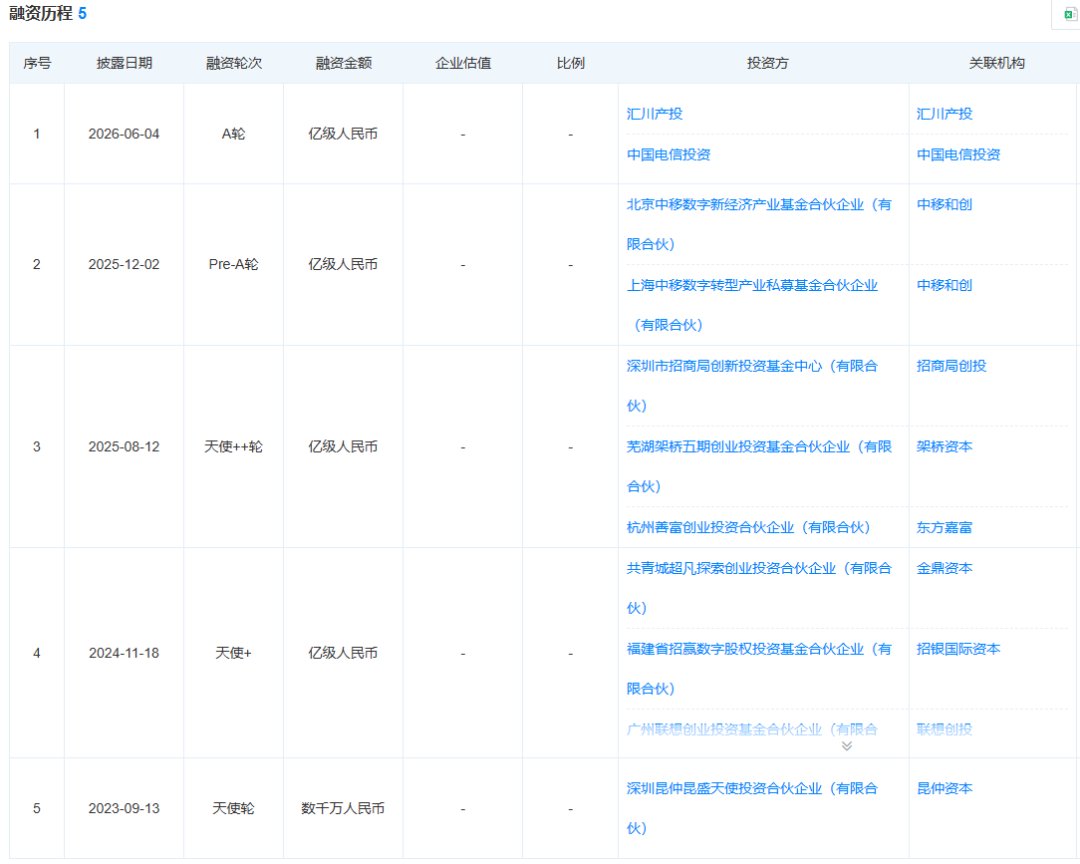
Task: Select date cell 2023-09-13
Action: (124, 808)
